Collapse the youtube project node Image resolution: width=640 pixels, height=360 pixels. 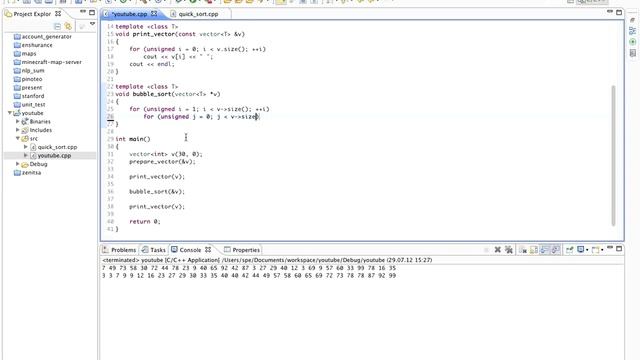10,113
